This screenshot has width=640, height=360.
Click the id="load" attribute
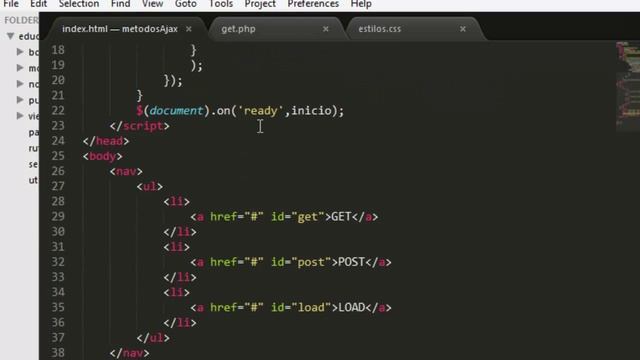point(301,307)
